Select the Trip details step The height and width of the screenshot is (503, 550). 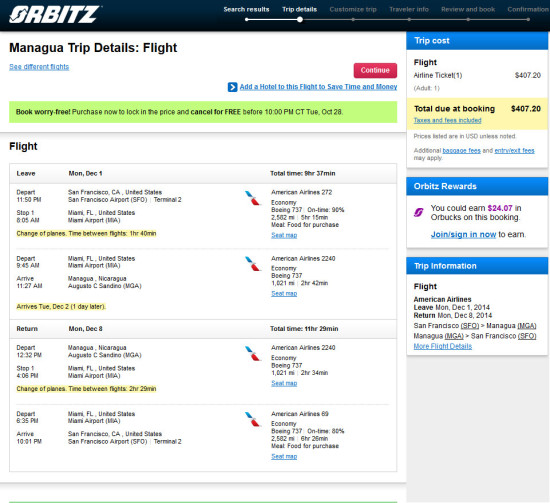(x=300, y=9)
